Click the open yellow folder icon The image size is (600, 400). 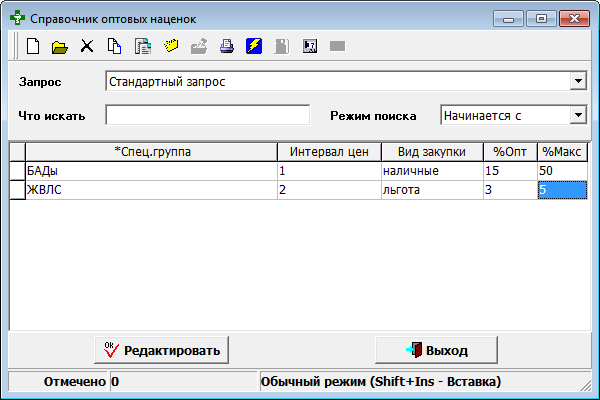(60, 47)
